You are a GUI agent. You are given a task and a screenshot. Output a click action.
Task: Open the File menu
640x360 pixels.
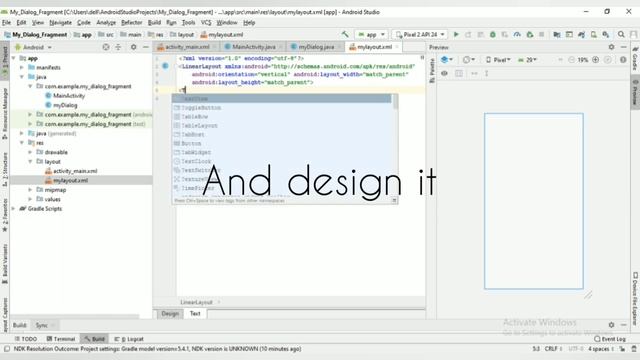click(x=7, y=22)
